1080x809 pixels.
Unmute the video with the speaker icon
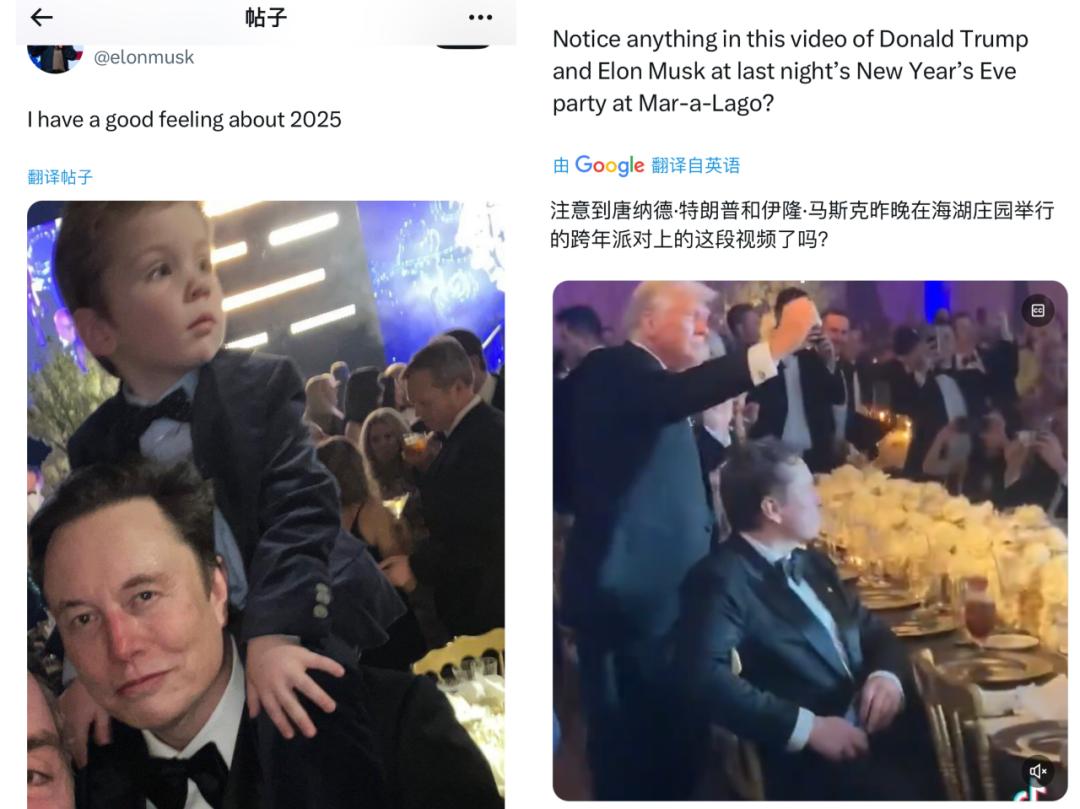(x=1038, y=771)
